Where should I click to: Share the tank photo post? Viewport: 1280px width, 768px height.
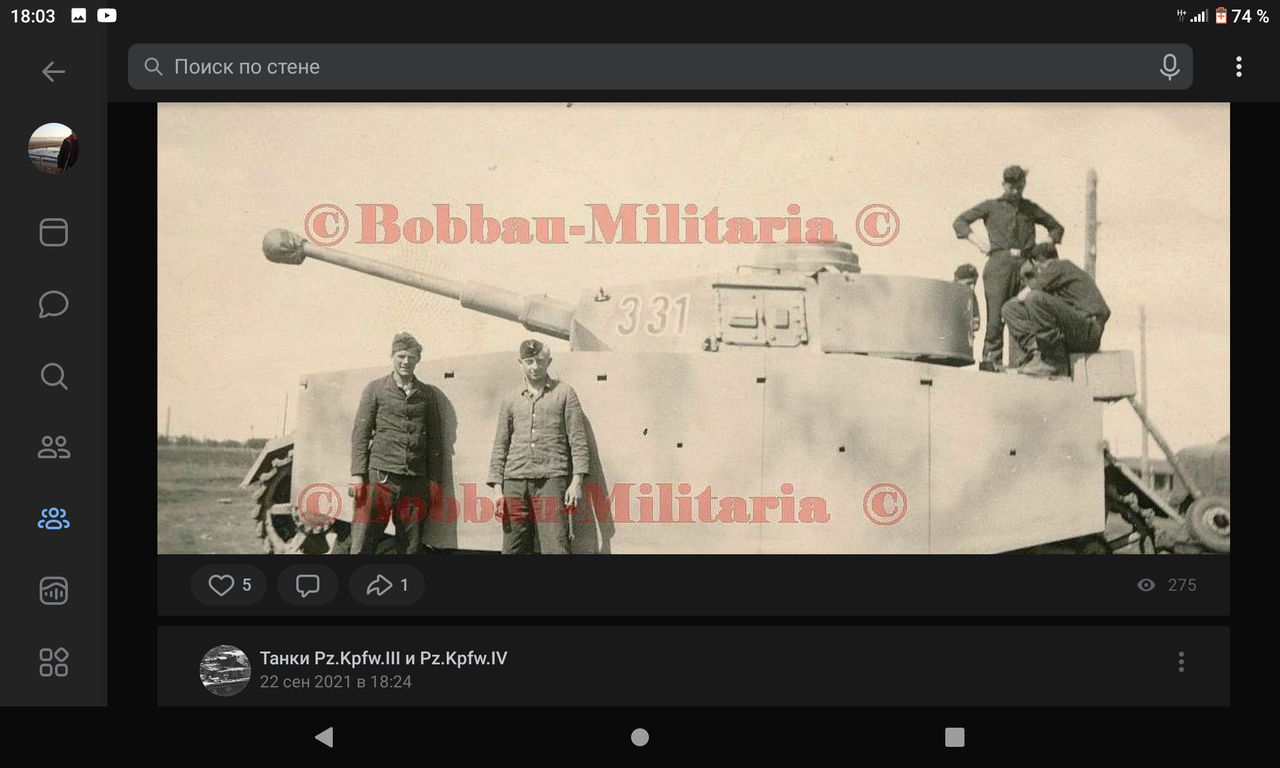(x=387, y=585)
